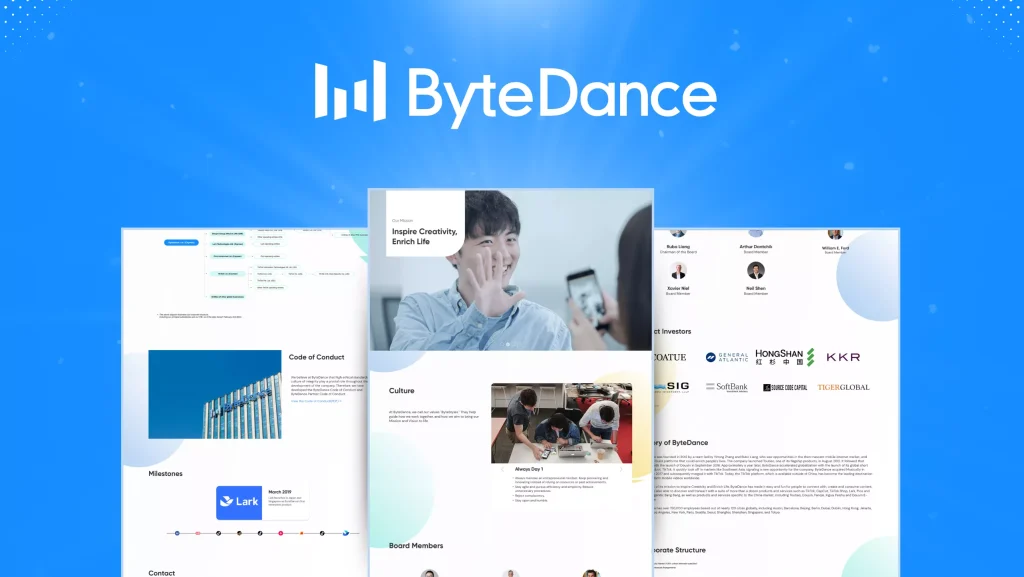Image resolution: width=1024 pixels, height=577 pixels.
Task: Click the Source Code Capital logo
Action: pos(785,387)
